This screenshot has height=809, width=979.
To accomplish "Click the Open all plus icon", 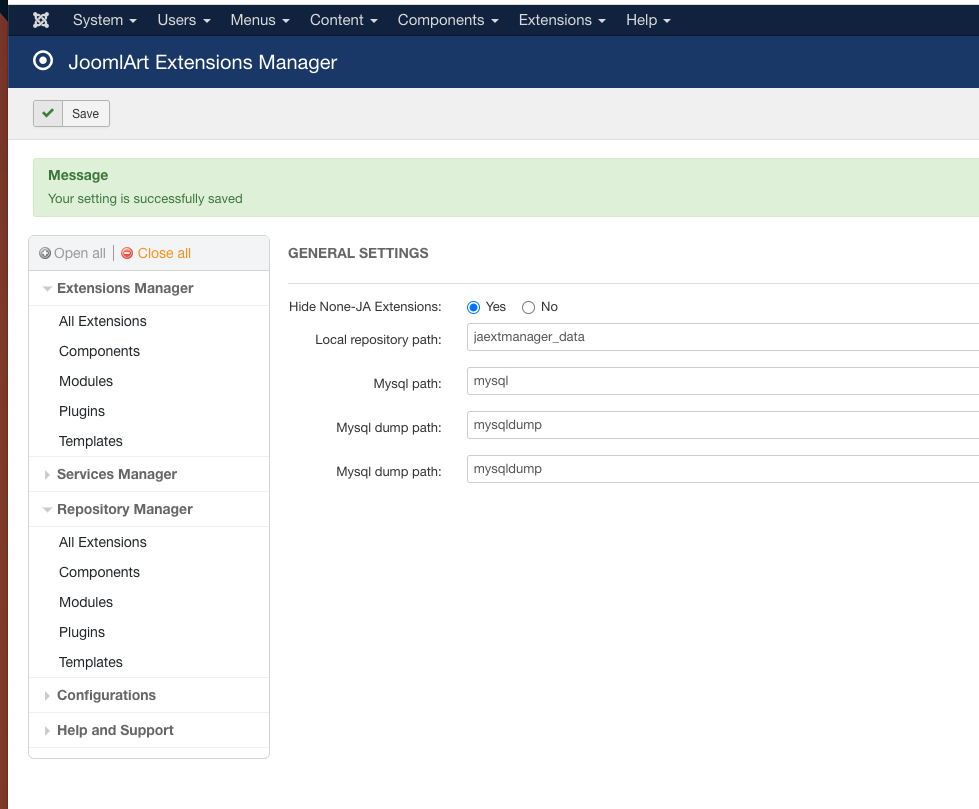I will (x=45, y=254).
